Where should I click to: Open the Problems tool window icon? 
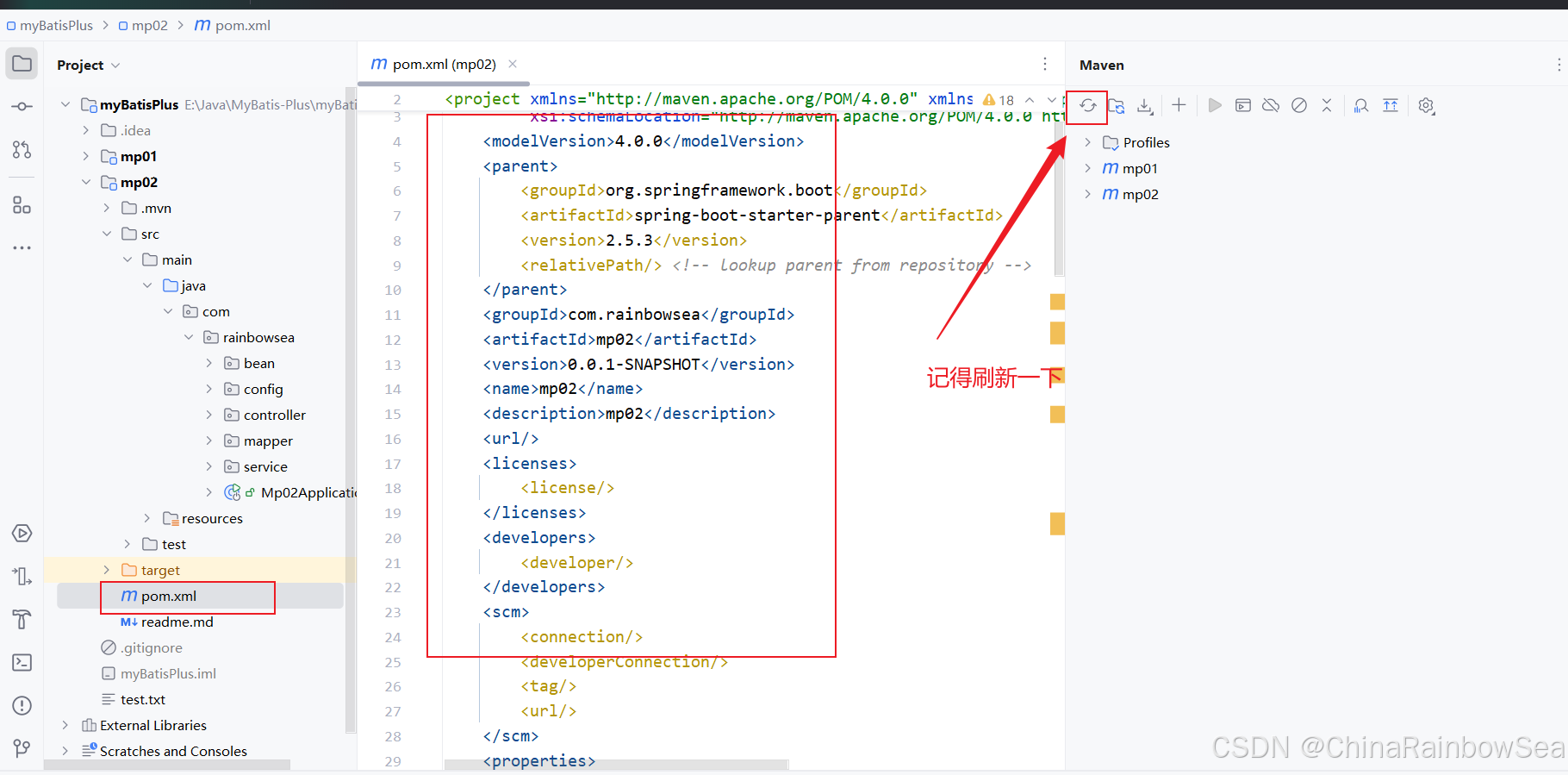tap(22, 706)
